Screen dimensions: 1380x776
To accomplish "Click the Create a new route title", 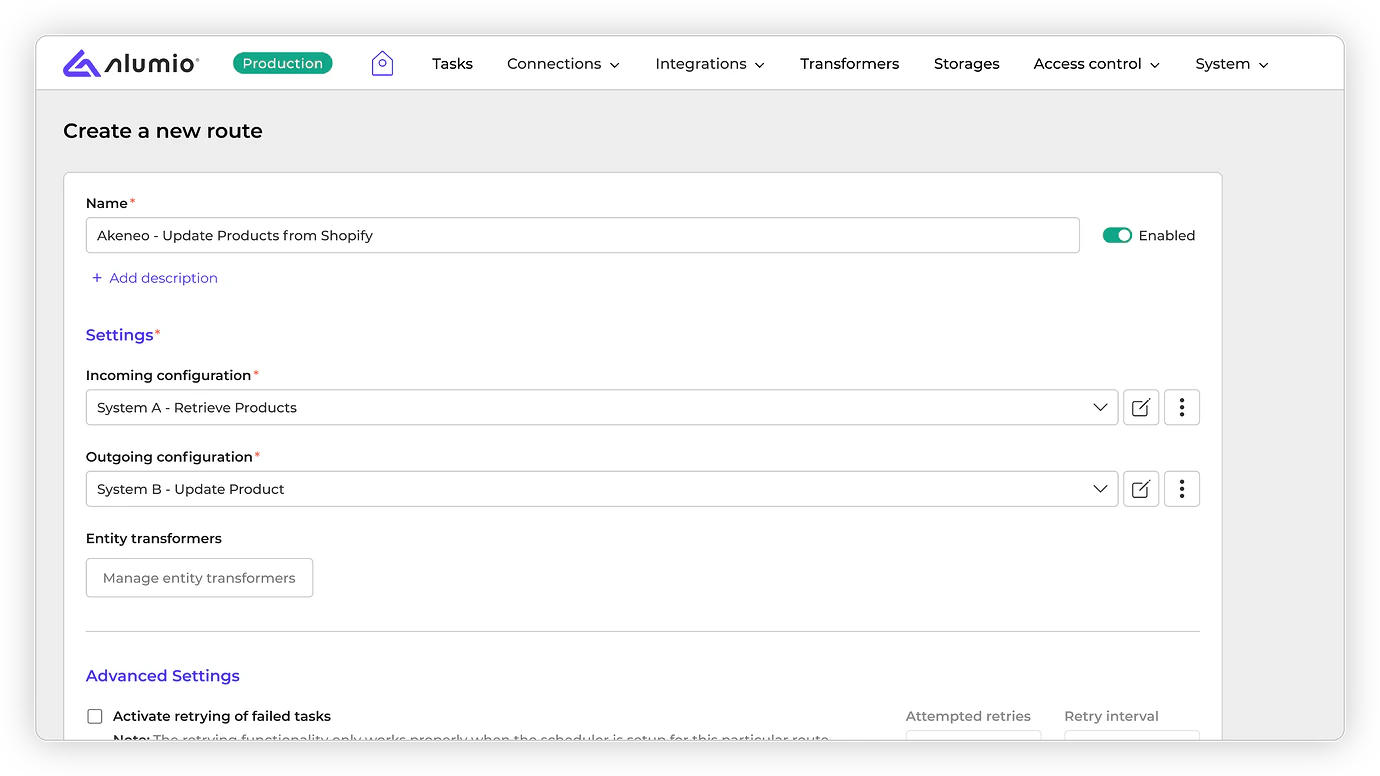I will [163, 131].
